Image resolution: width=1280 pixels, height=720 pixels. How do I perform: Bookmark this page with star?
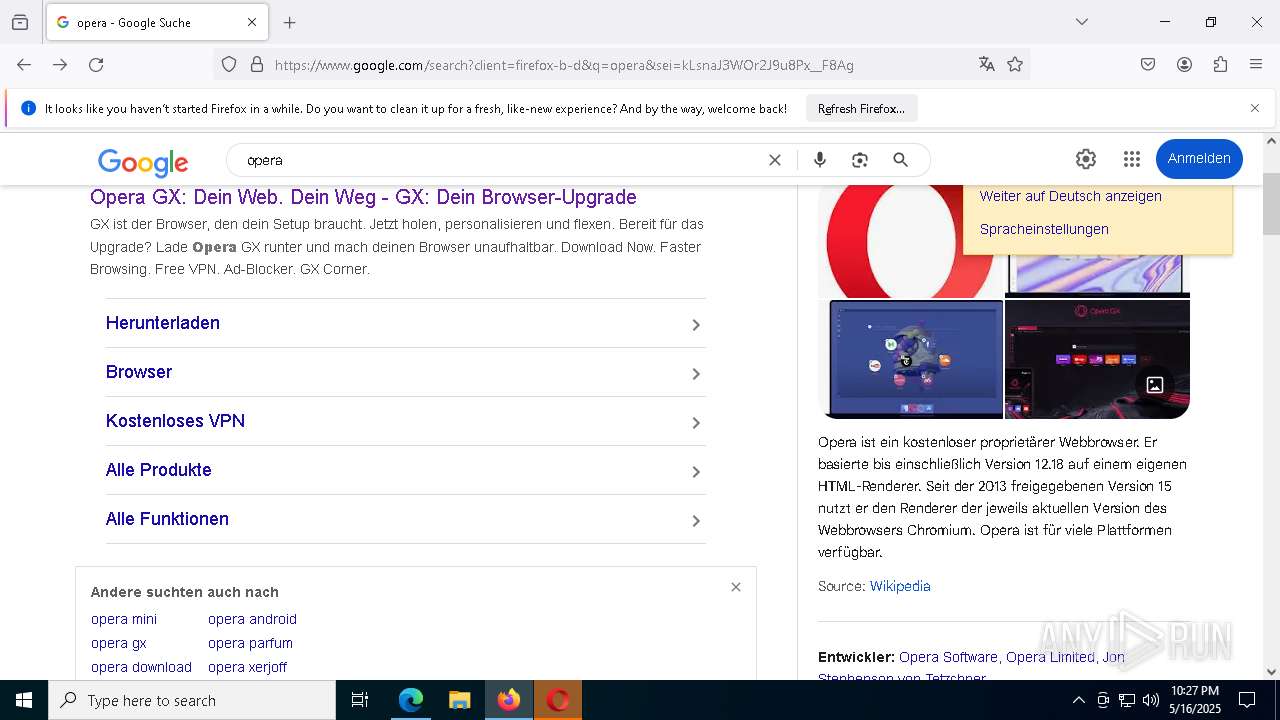tap(1015, 64)
